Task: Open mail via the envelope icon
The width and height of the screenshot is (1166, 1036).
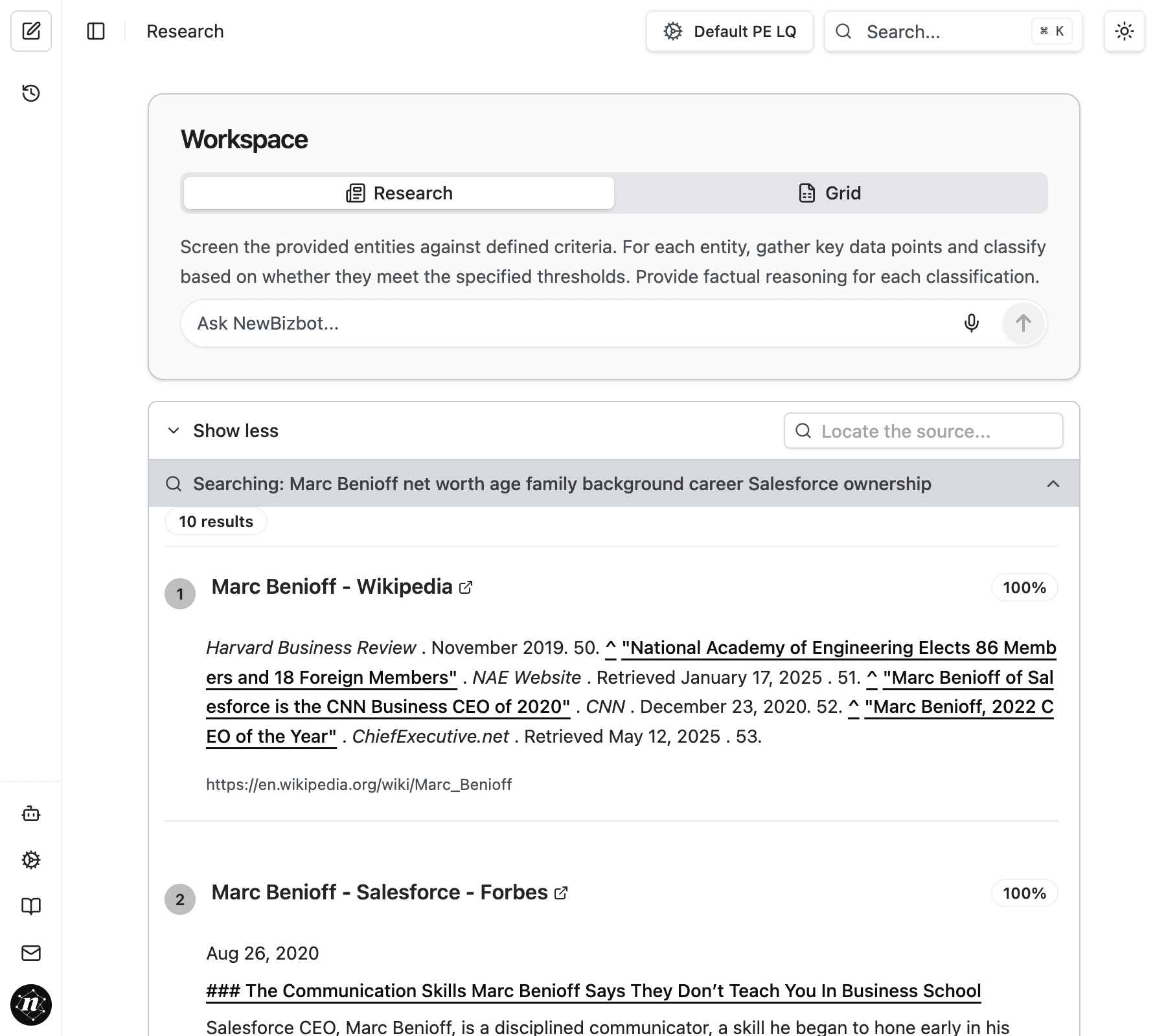Action: tap(30, 953)
